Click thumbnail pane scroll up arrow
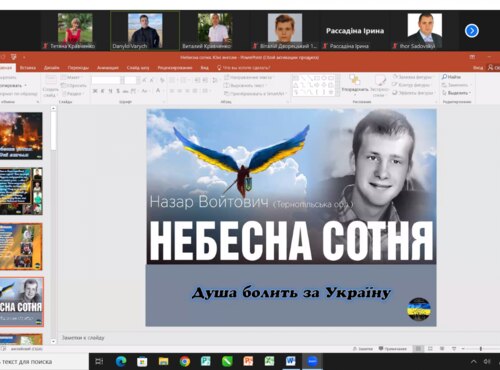Screen dimensions: 500x370 (x=53, y=108)
